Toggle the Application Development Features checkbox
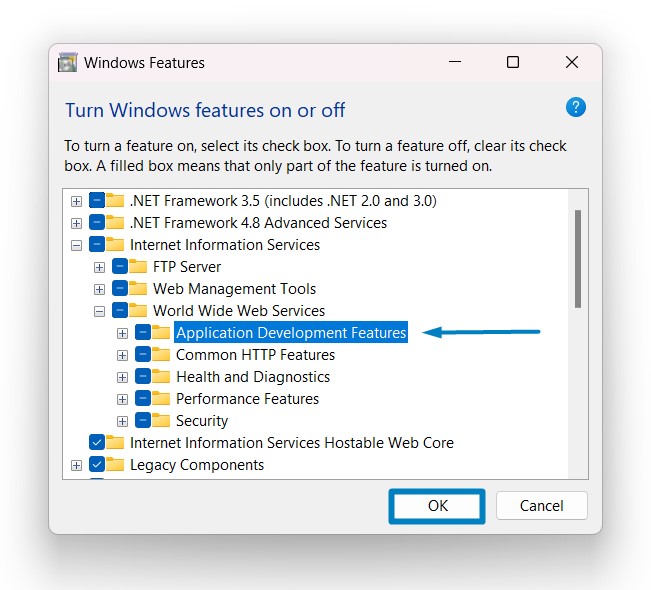 click(x=142, y=333)
